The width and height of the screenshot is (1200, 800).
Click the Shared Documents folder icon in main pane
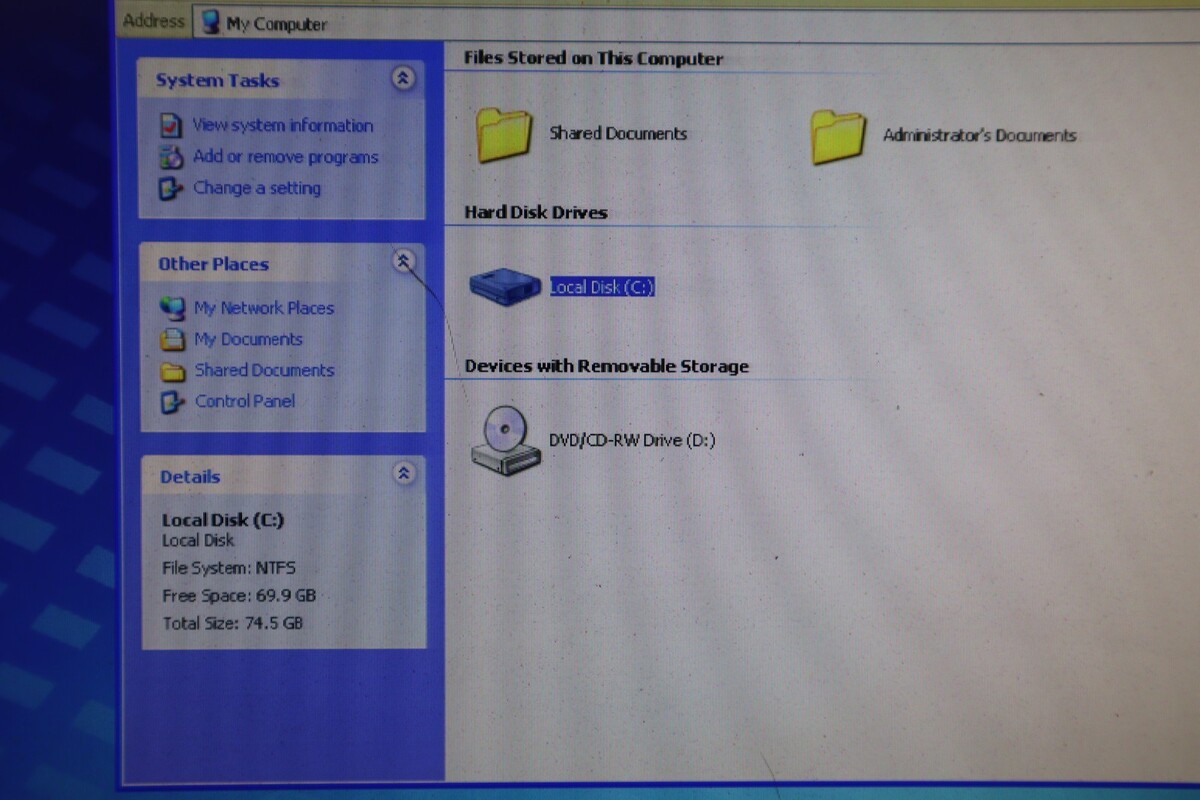(x=505, y=135)
